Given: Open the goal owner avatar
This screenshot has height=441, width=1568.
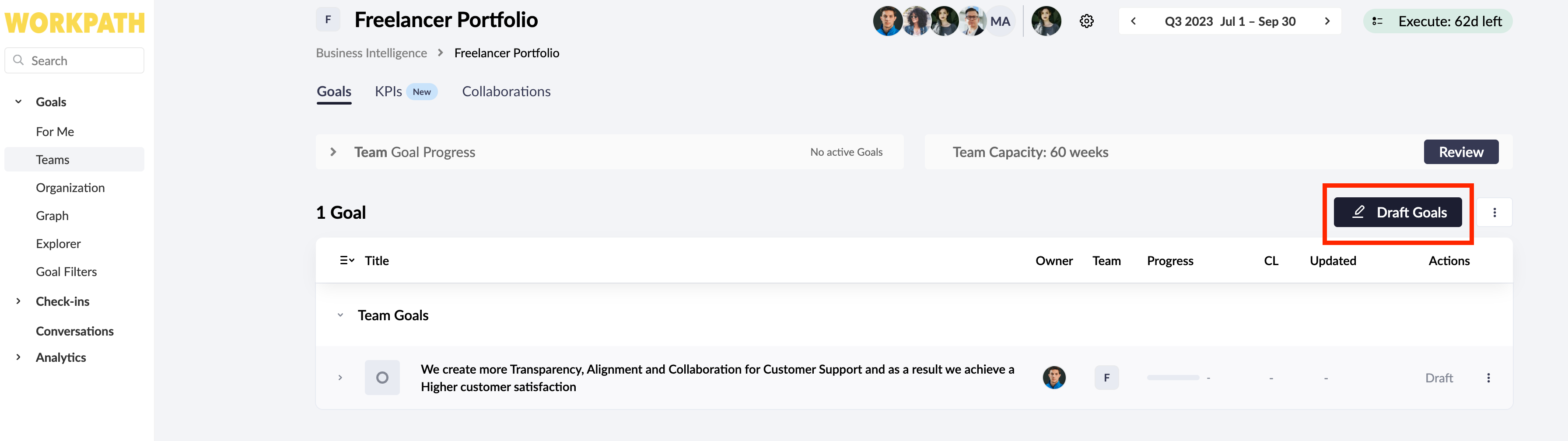Looking at the screenshot, I should (x=1054, y=378).
